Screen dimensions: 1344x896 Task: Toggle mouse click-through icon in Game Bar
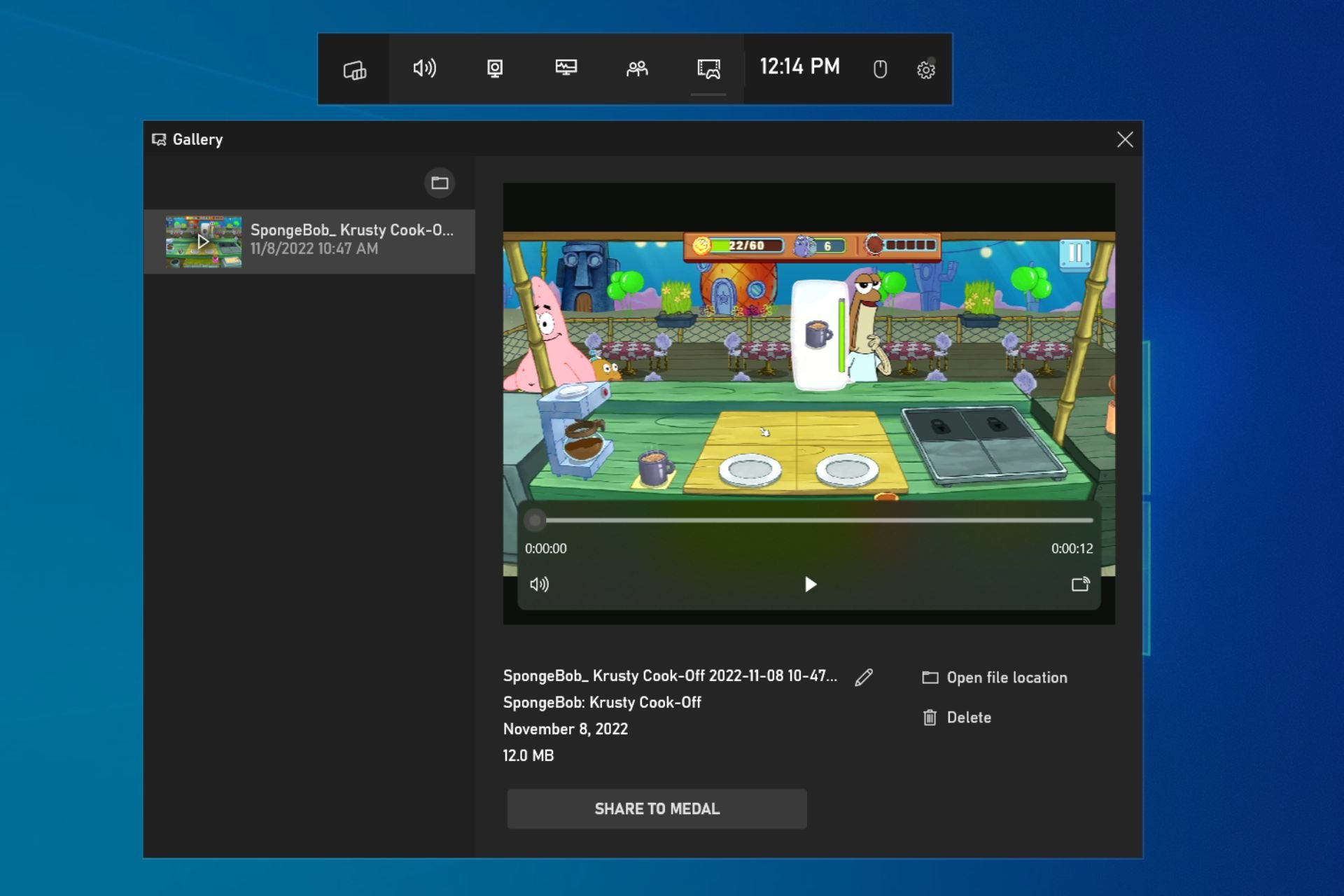880,69
